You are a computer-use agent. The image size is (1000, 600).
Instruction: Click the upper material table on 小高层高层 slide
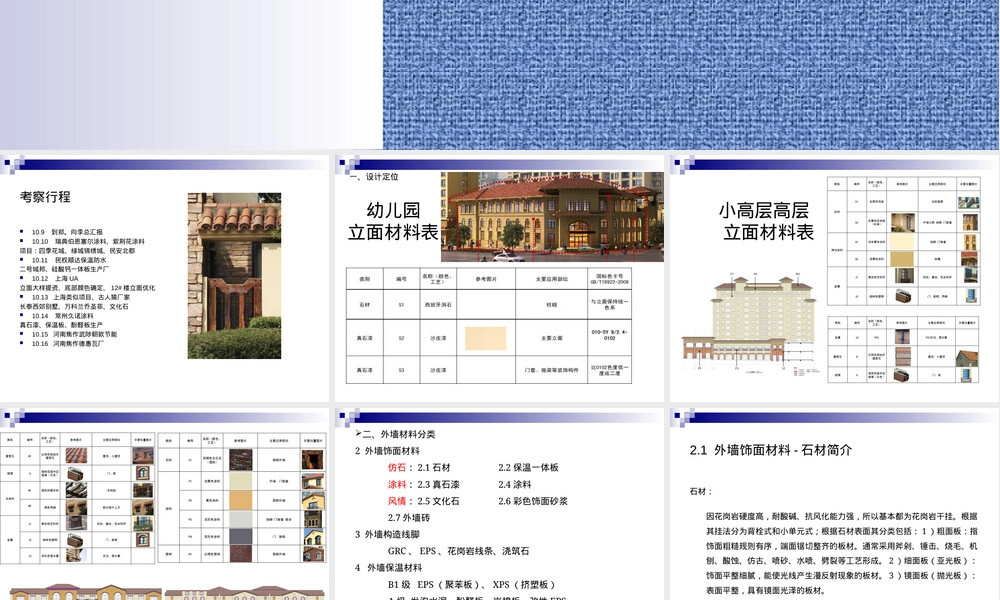(x=903, y=241)
